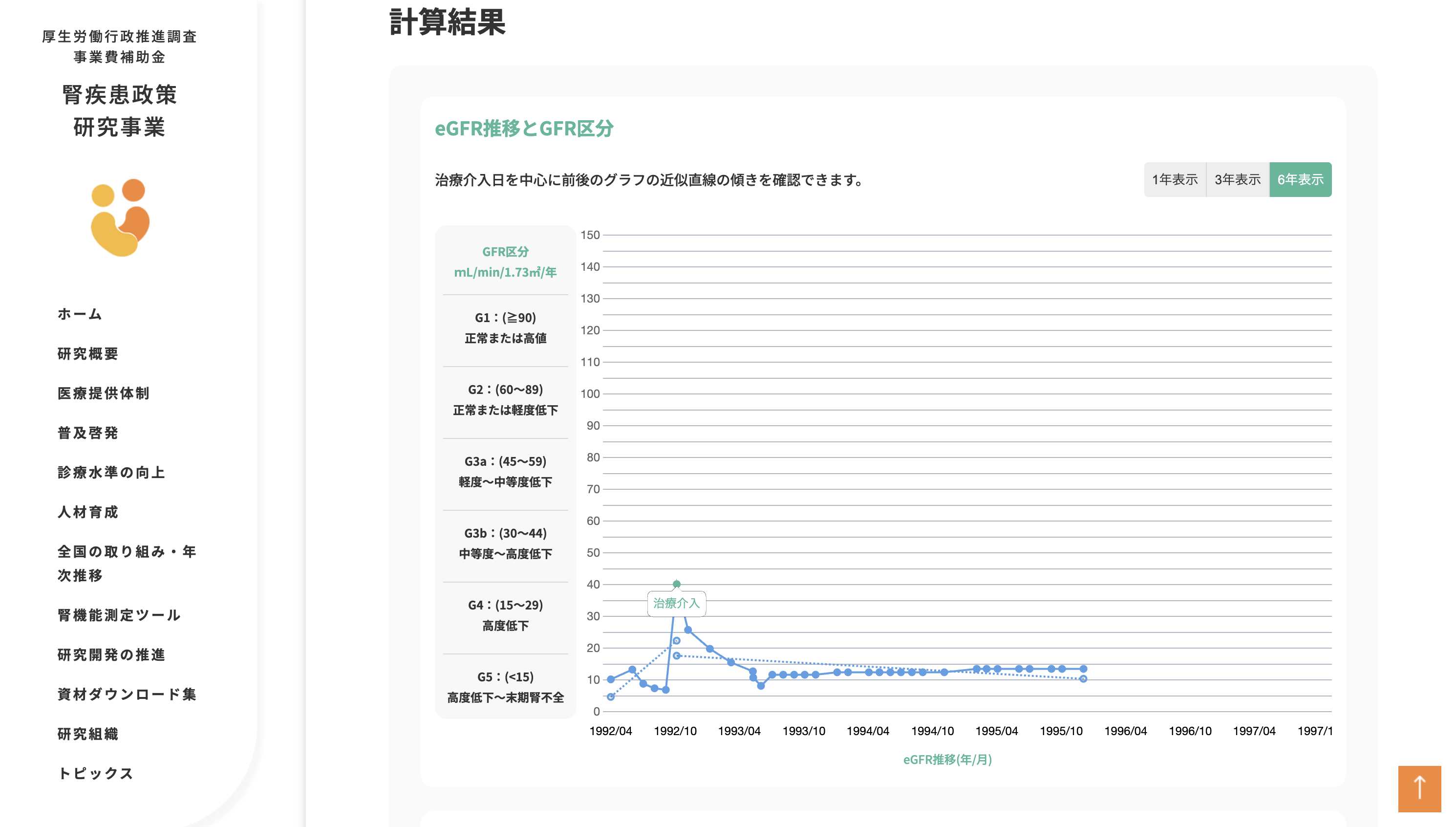The height and width of the screenshot is (827, 1456).
Task: Open 研究概要 in the sidebar menu
Action: tap(88, 354)
